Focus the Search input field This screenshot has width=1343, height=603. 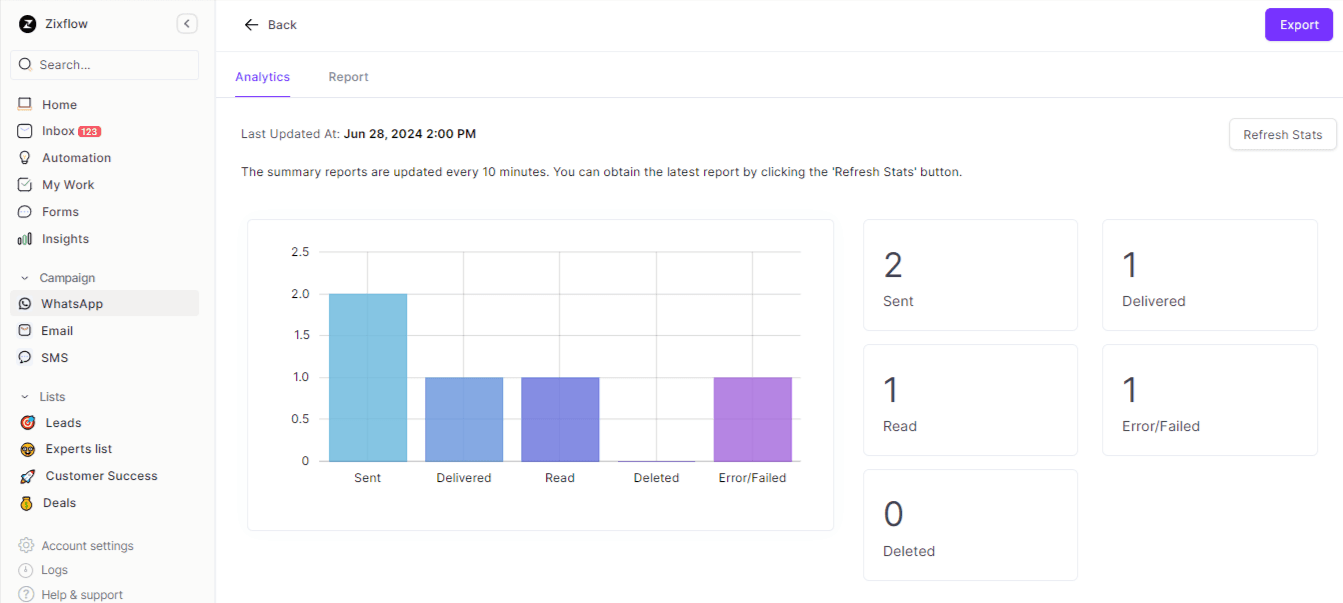click(x=110, y=65)
